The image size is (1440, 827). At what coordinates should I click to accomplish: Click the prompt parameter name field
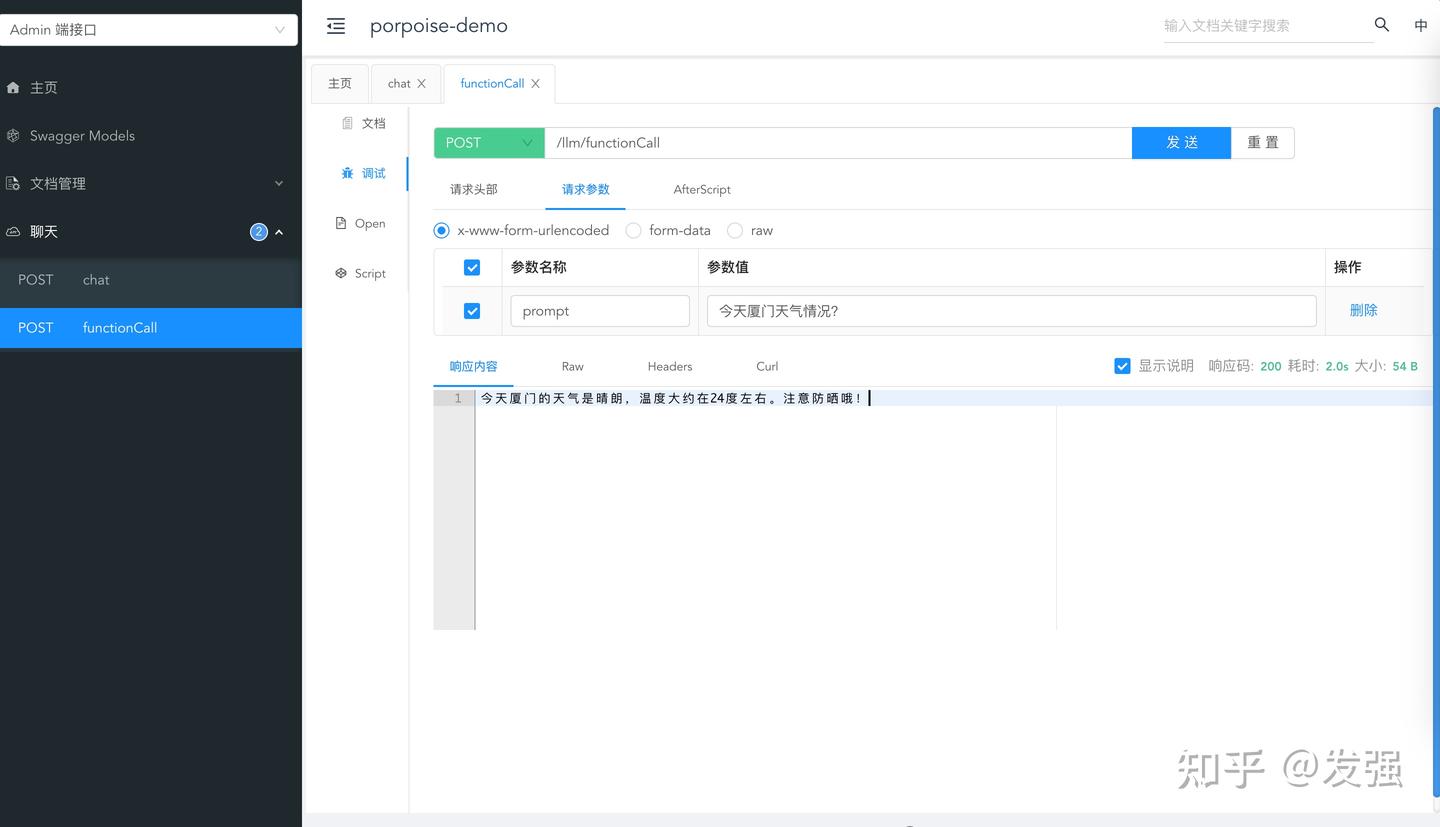tap(600, 311)
